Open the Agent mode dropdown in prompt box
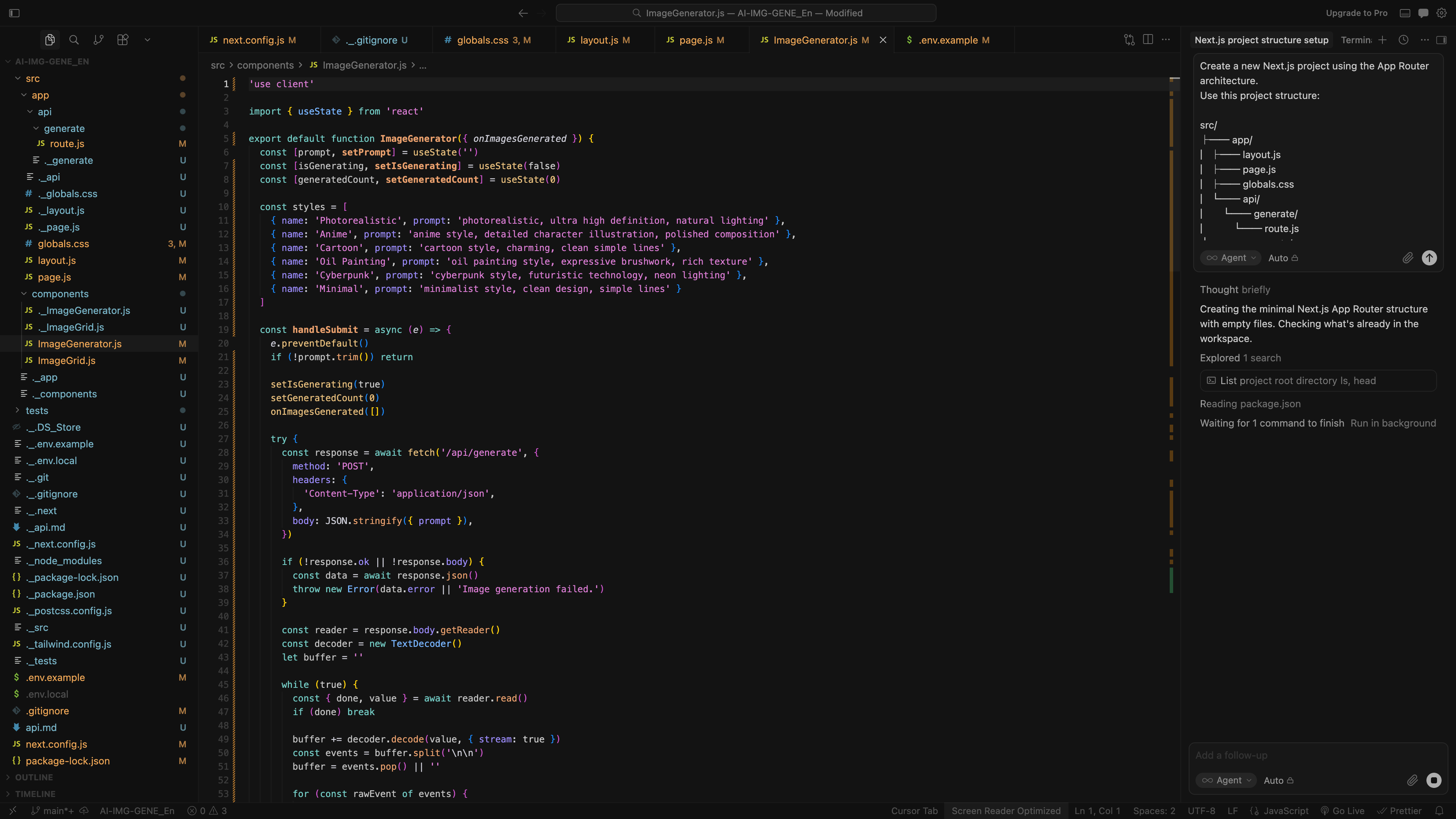The image size is (1456, 819). 1230,258
